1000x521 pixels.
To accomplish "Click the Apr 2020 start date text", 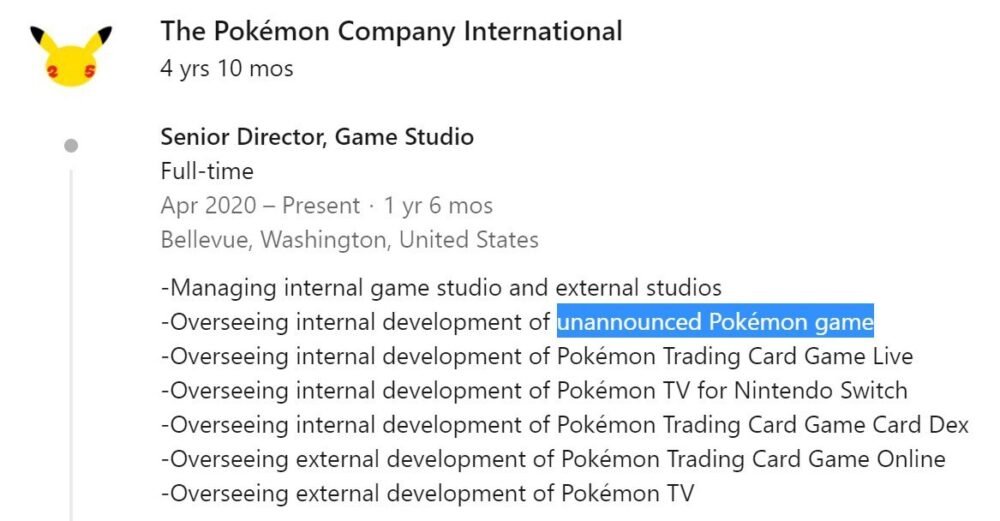I will click(x=208, y=206).
